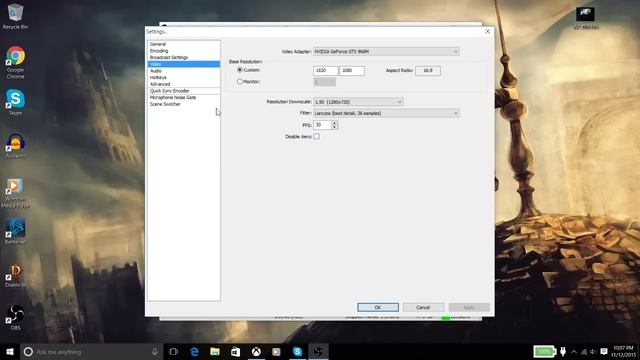Switch to Skype in the taskbar
This screenshot has width=640, height=360.
pos(298,351)
